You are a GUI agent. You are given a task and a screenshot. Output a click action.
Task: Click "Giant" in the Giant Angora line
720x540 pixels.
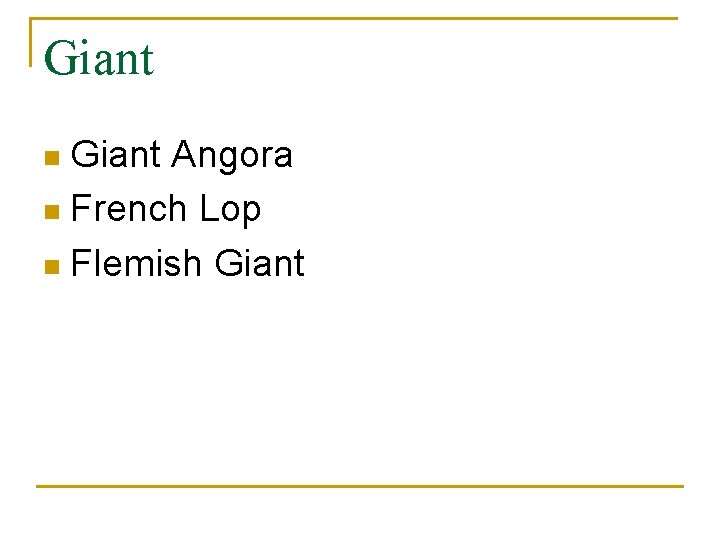[117, 155]
